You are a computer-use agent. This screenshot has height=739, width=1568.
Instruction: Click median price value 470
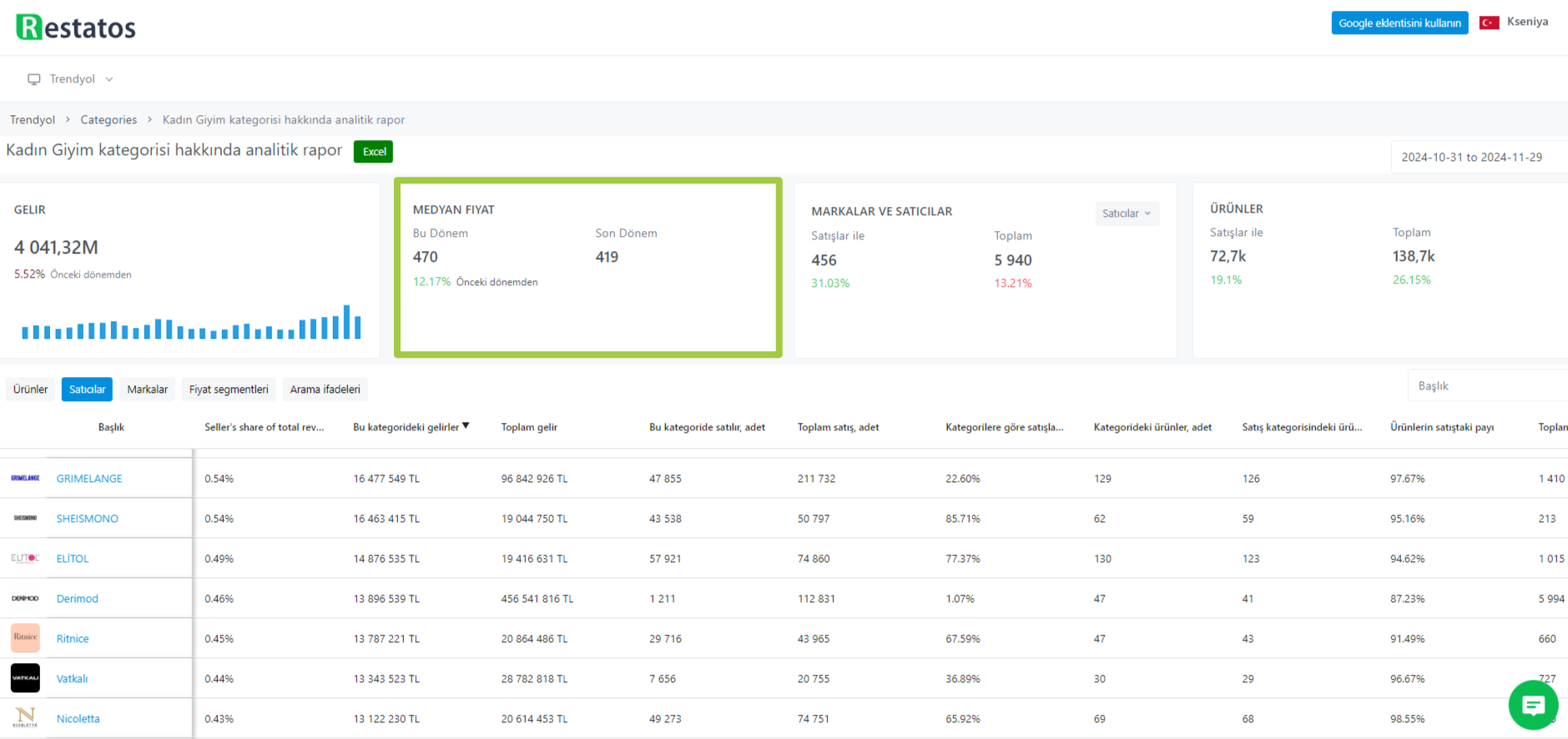[x=425, y=257]
